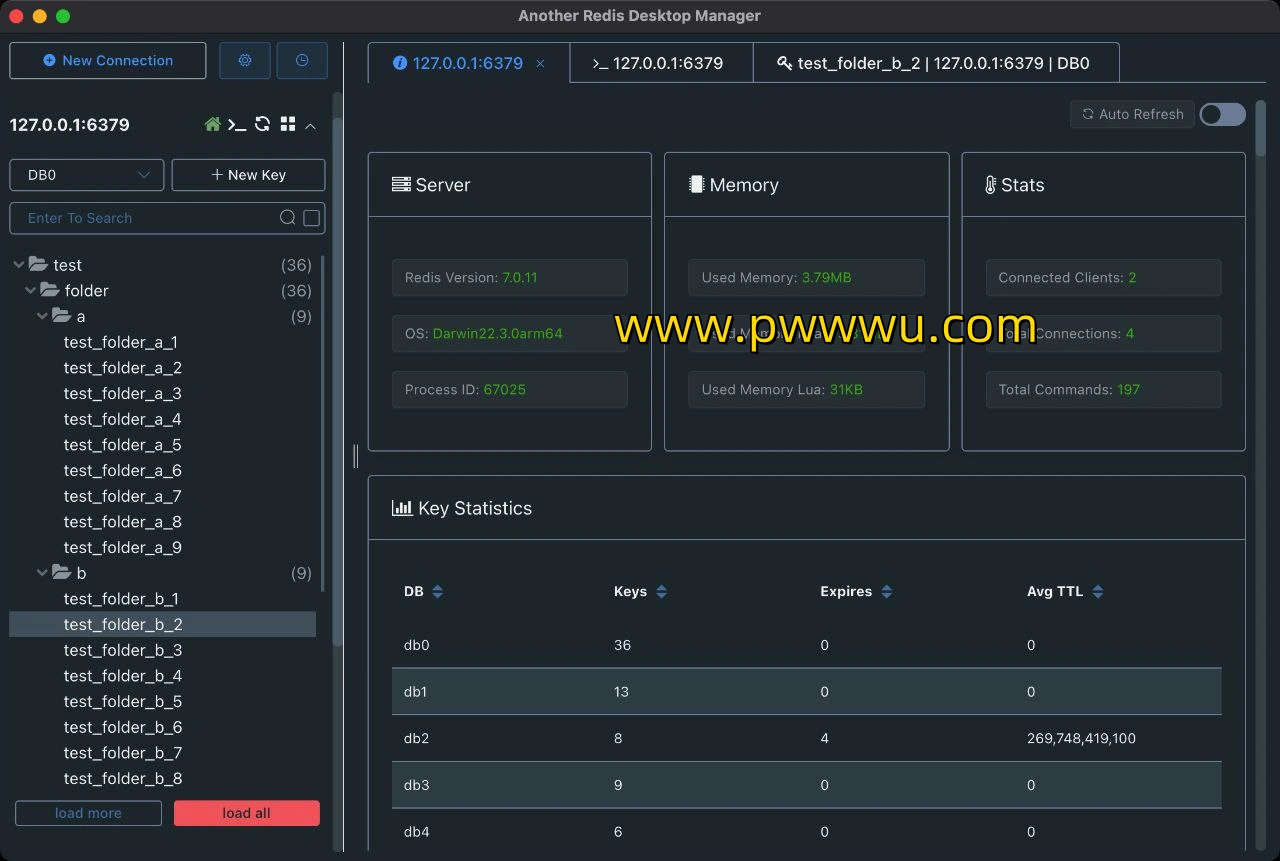Click the folder icon next to 'a'
The height and width of the screenshot is (861, 1280).
click(62, 316)
